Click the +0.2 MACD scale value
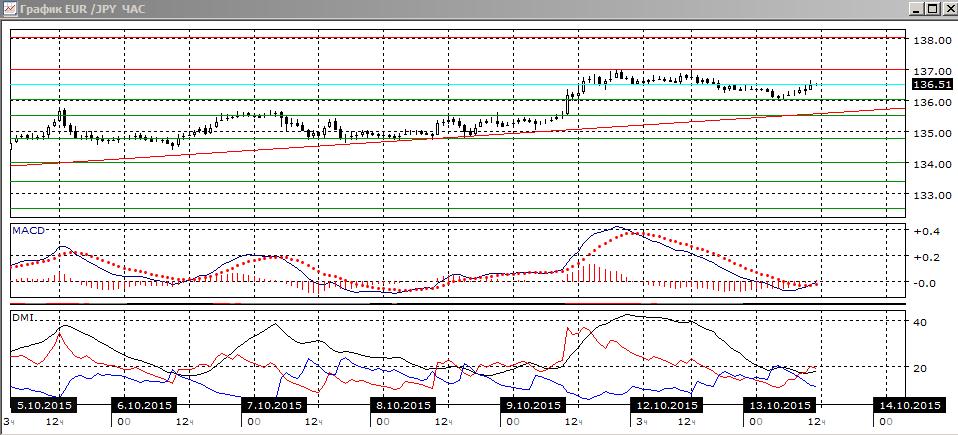Image resolution: width=958 pixels, height=435 pixels. click(x=926, y=257)
